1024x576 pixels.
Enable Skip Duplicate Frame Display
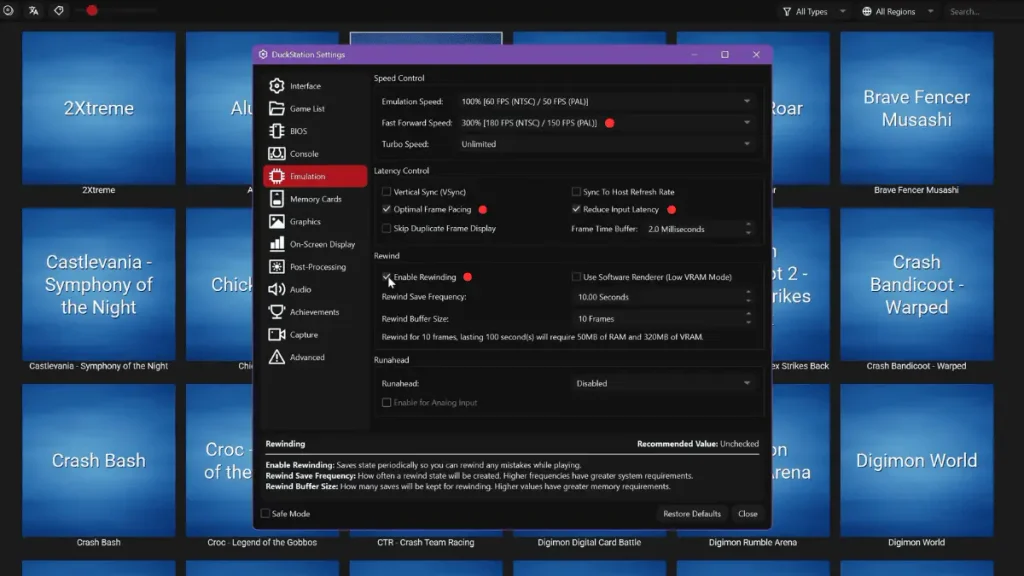coord(387,229)
